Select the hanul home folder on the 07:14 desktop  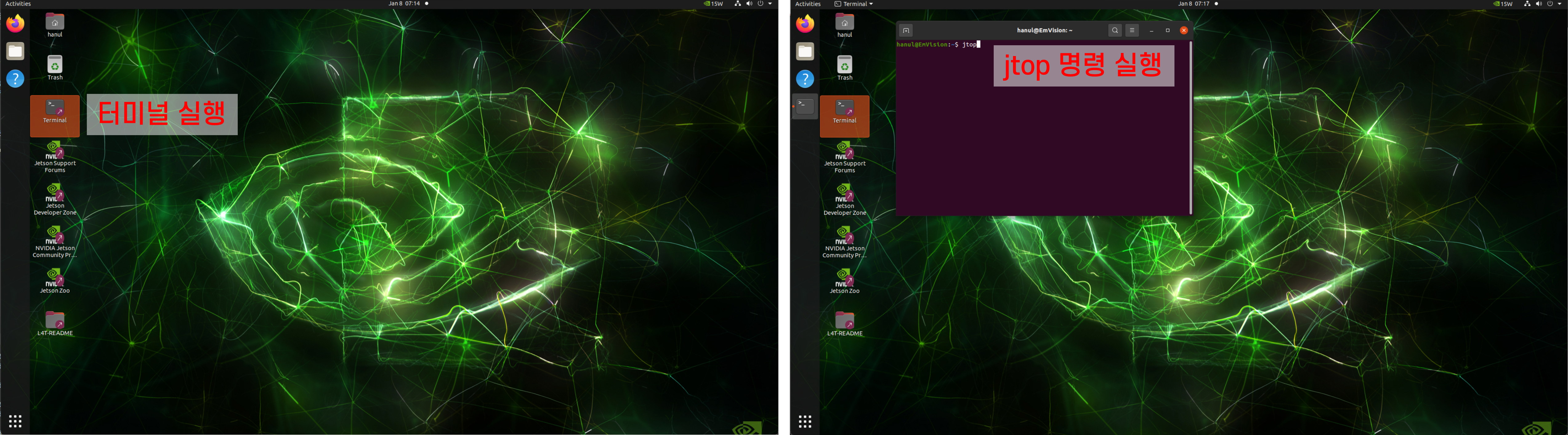pos(55,26)
